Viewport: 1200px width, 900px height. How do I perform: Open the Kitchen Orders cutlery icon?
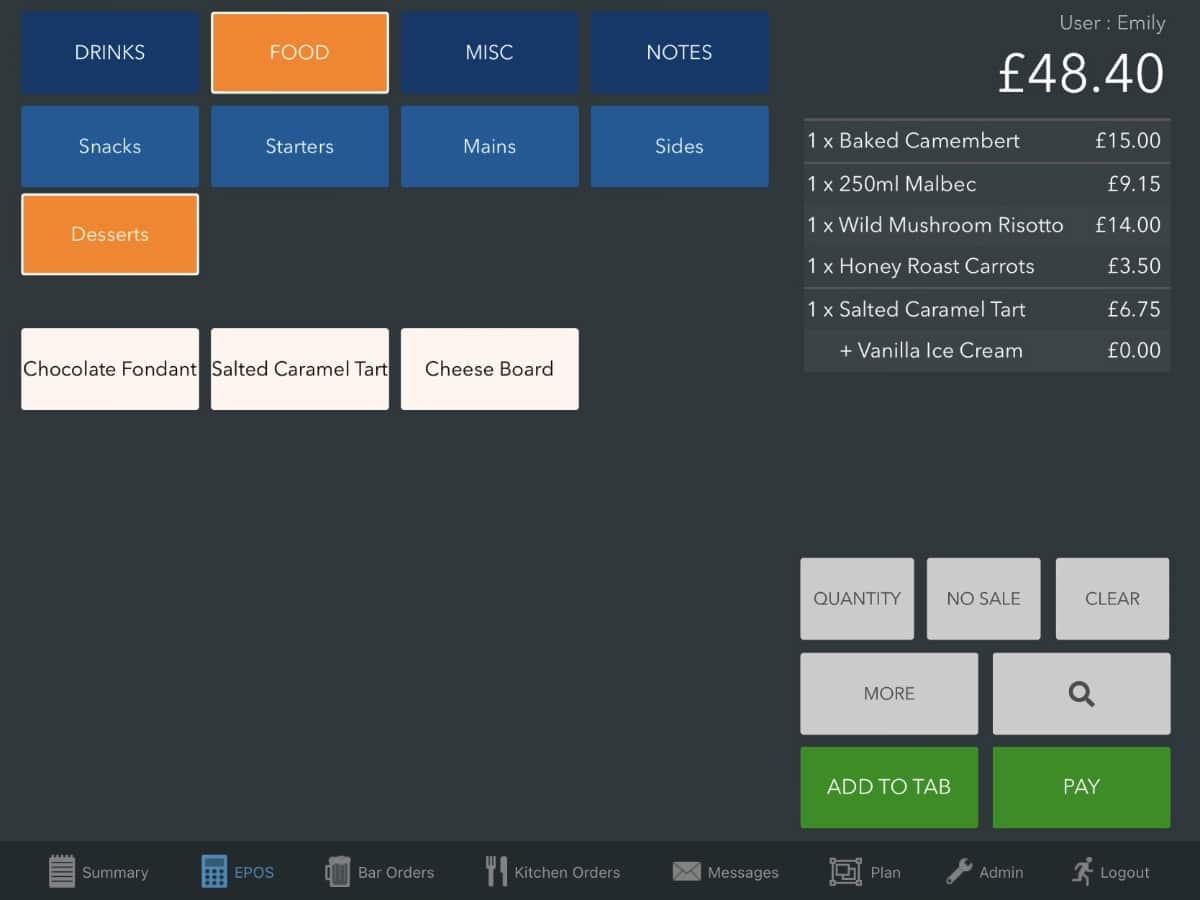[496, 871]
